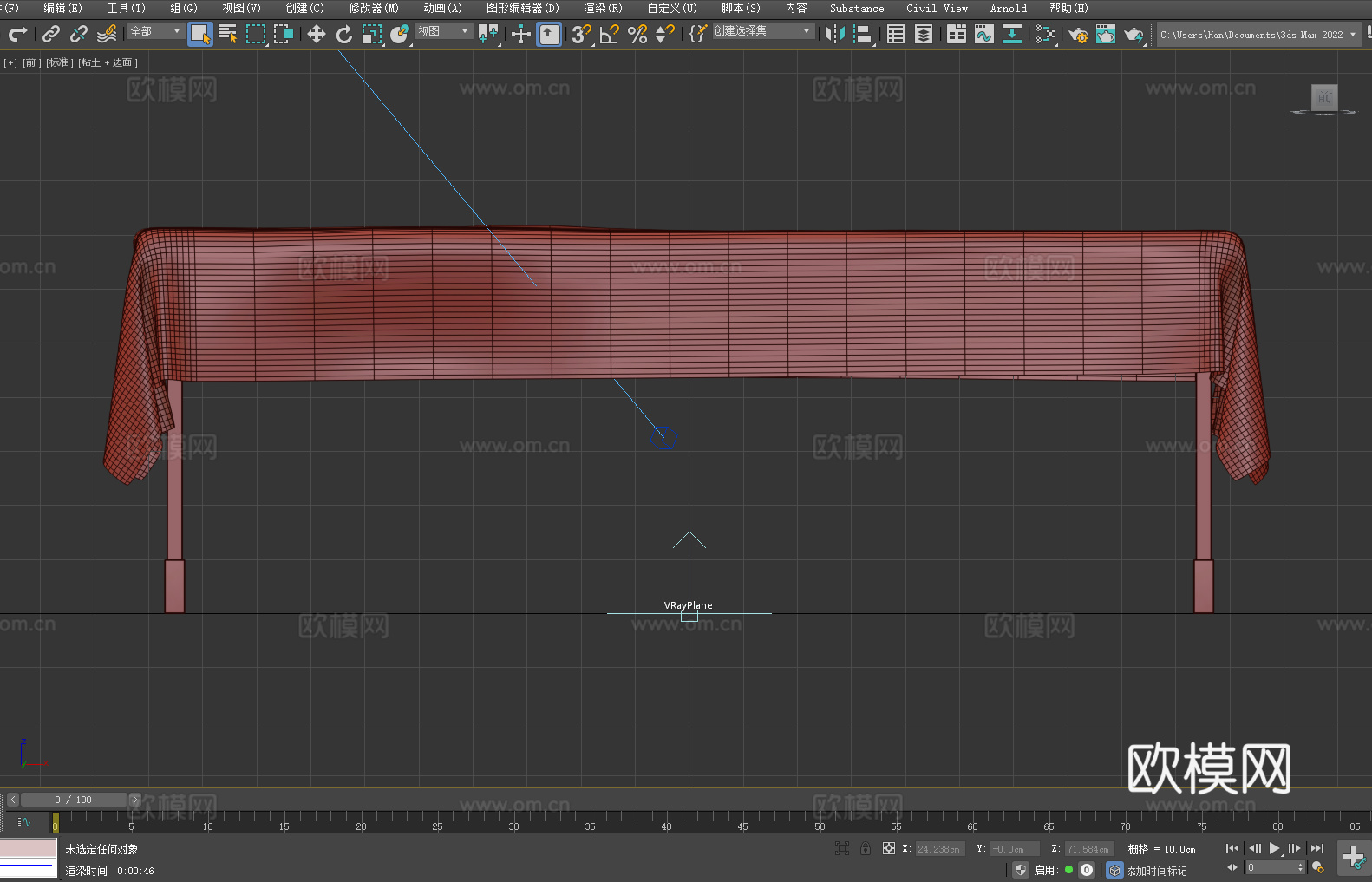This screenshot has width=1372, height=882.
Task: Step time slider forward with right arrow
Action: click(134, 800)
